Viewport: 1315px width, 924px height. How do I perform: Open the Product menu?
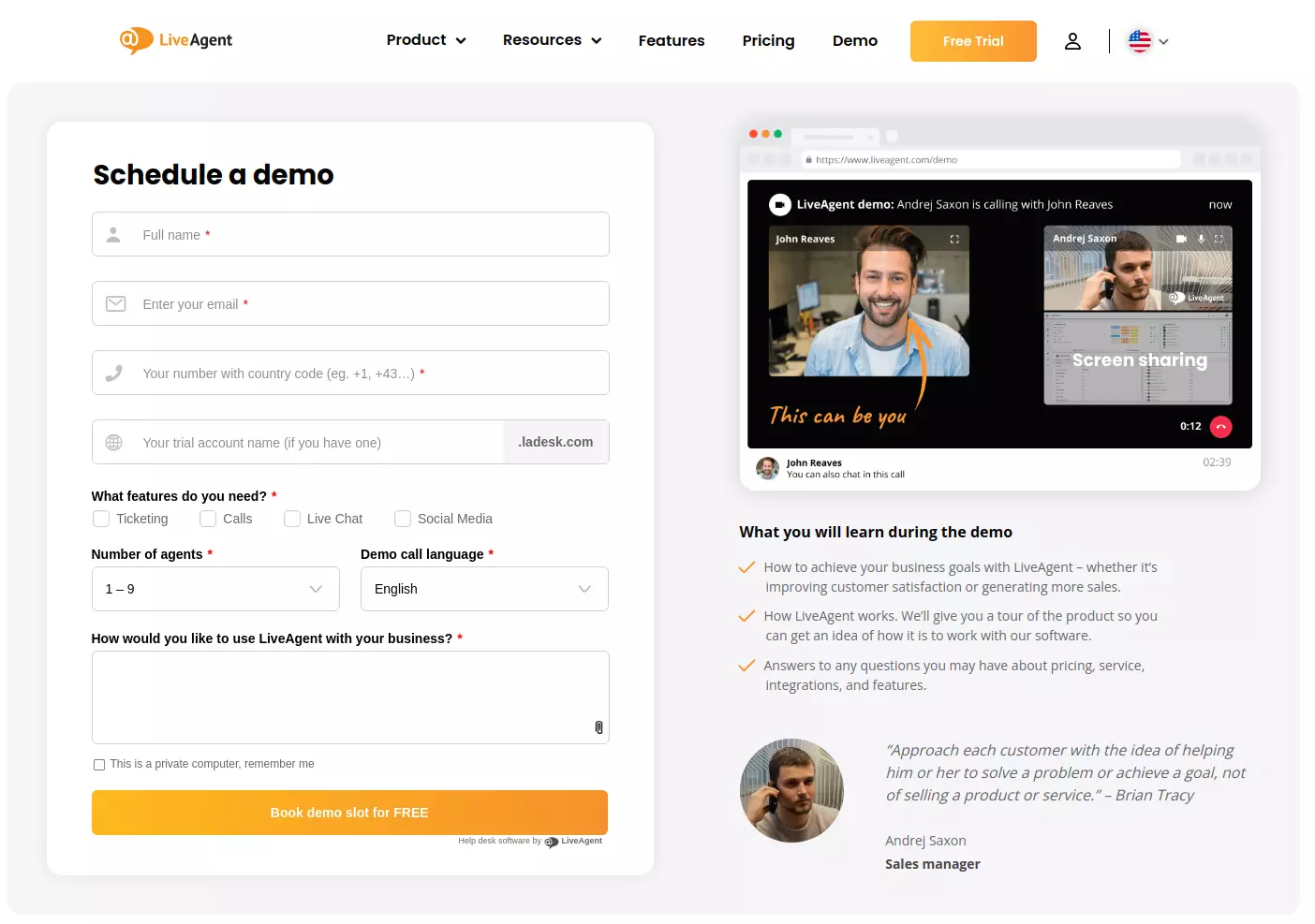click(426, 40)
